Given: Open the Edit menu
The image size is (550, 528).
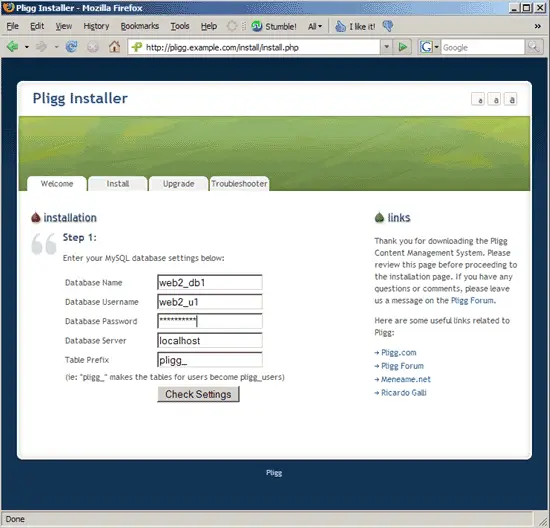Looking at the screenshot, I should 37,26.
